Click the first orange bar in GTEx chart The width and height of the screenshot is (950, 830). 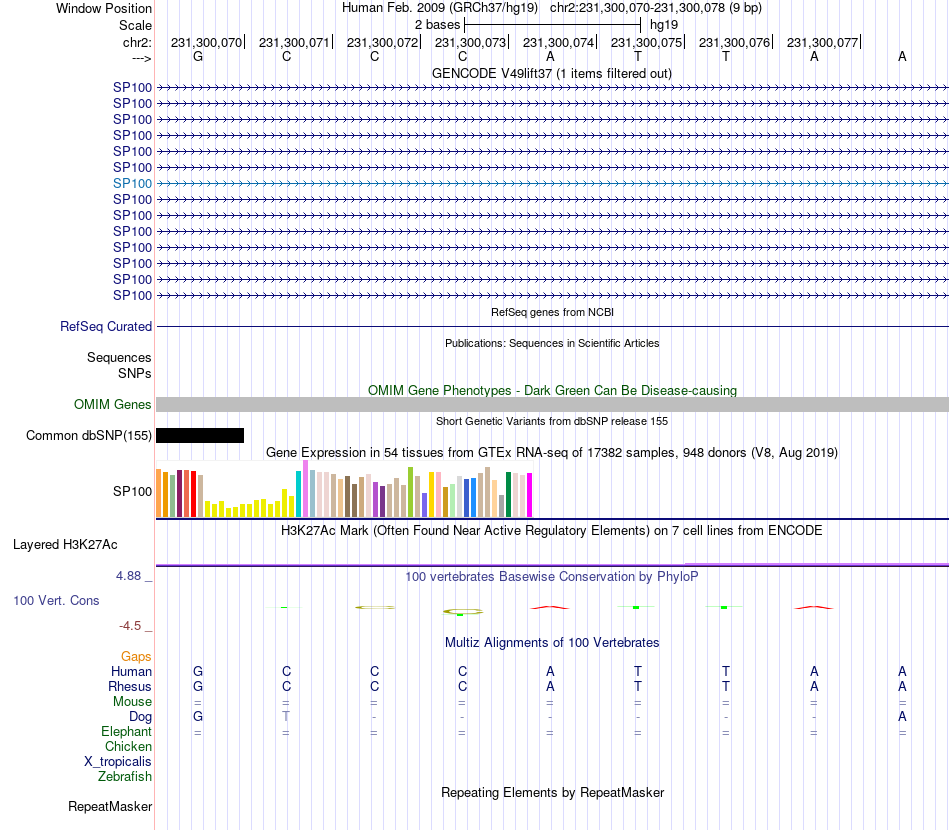(159, 493)
